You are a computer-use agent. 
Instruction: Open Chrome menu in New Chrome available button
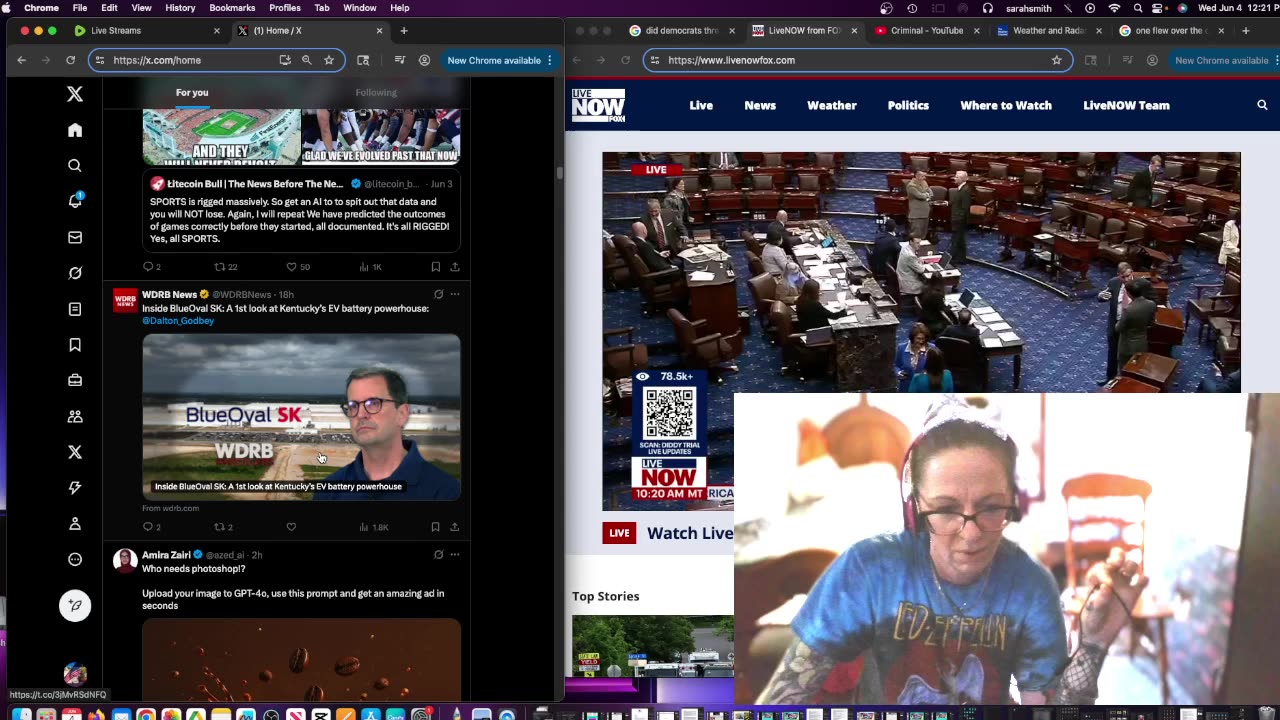click(x=549, y=60)
